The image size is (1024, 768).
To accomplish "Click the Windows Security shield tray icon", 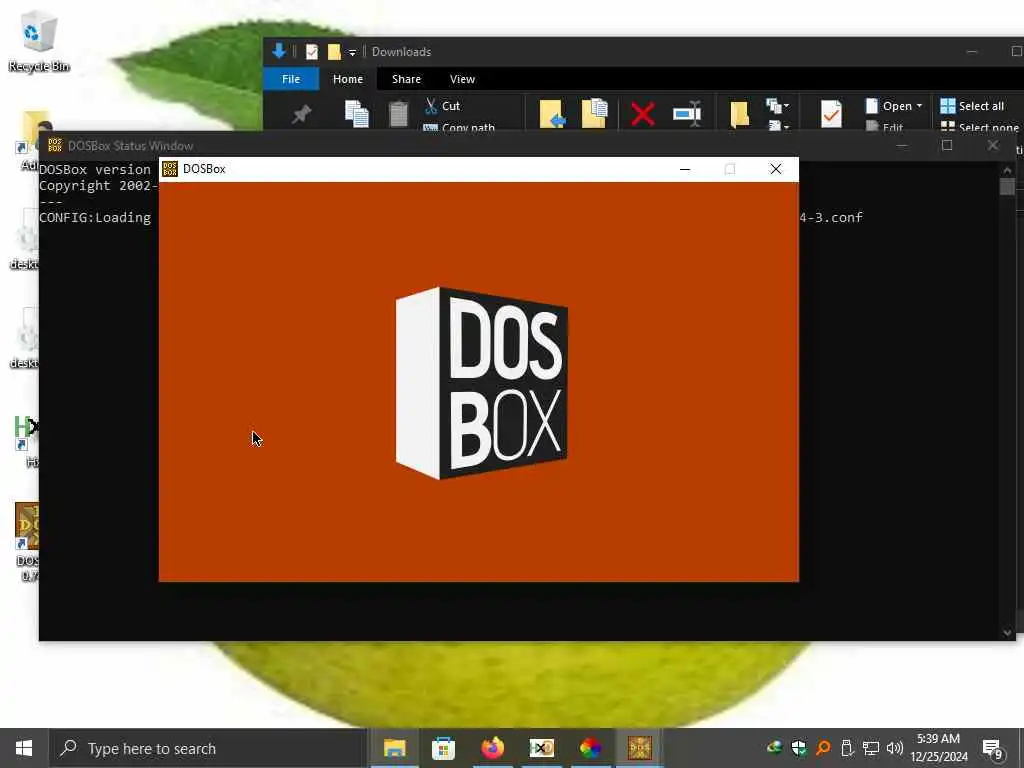I will (x=798, y=748).
